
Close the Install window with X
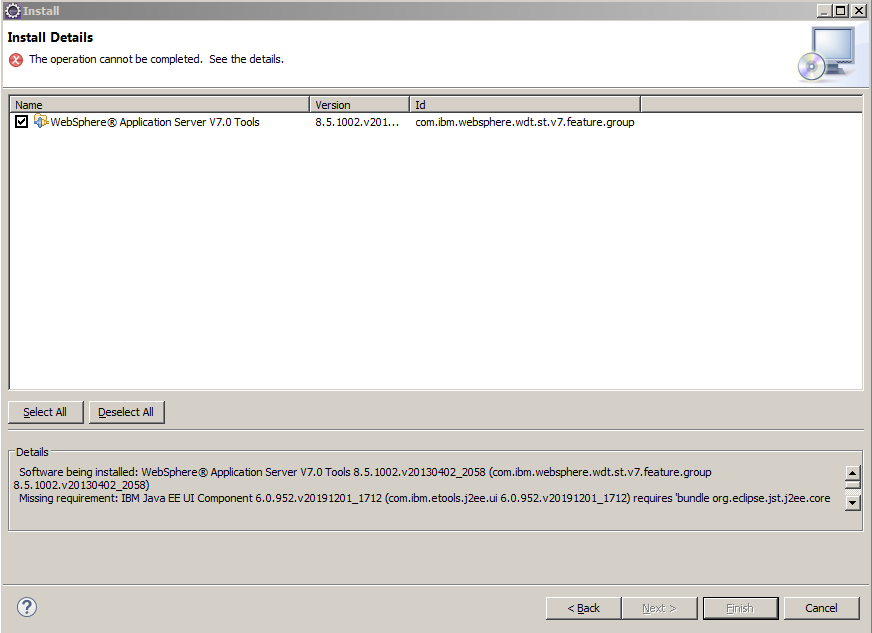pos(859,11)
